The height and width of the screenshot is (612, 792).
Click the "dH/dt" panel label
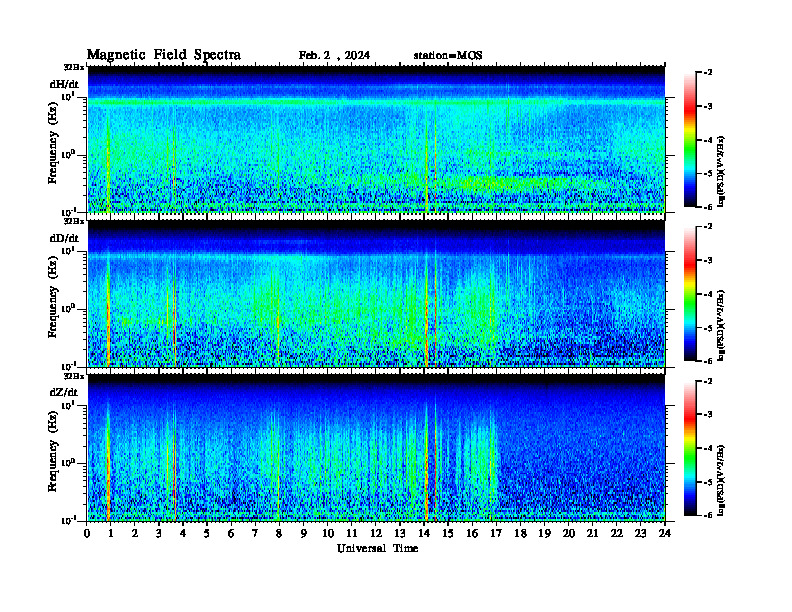(x=64, y=84)
